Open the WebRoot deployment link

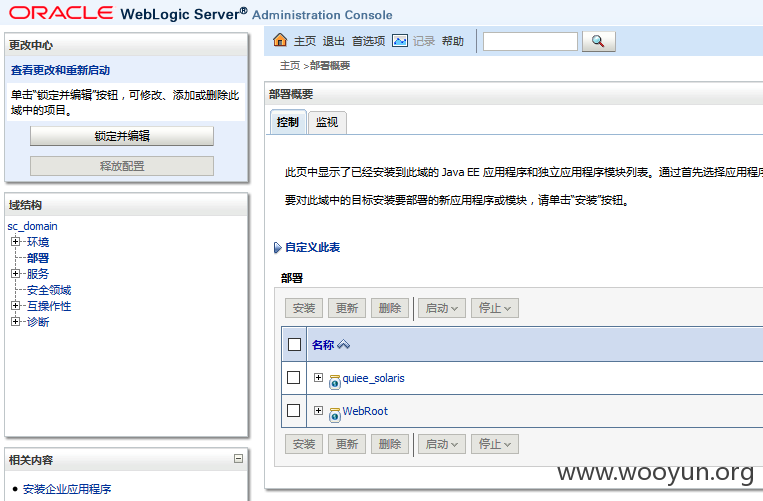coord(365,411)
